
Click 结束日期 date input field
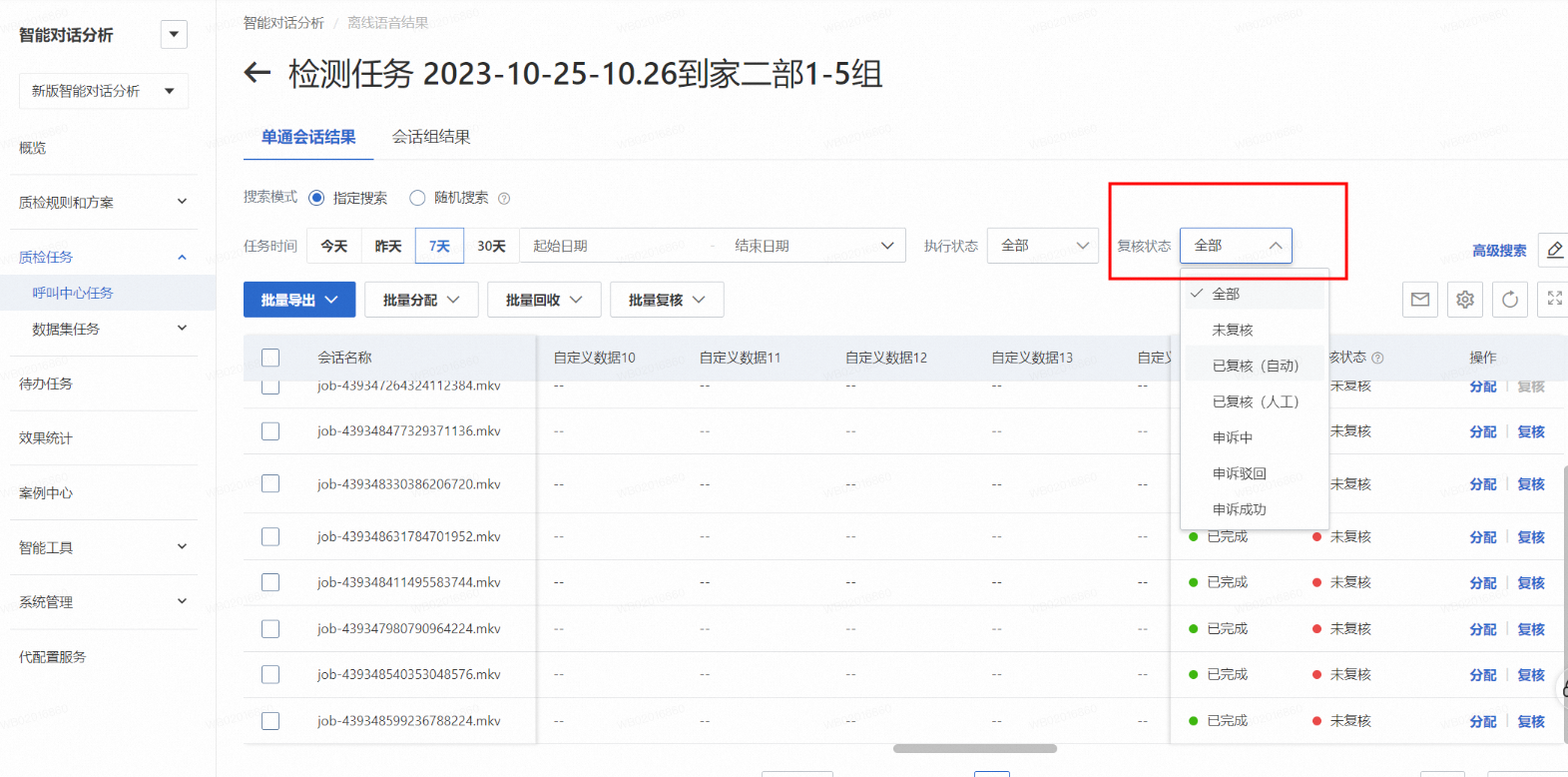(798, 246)
